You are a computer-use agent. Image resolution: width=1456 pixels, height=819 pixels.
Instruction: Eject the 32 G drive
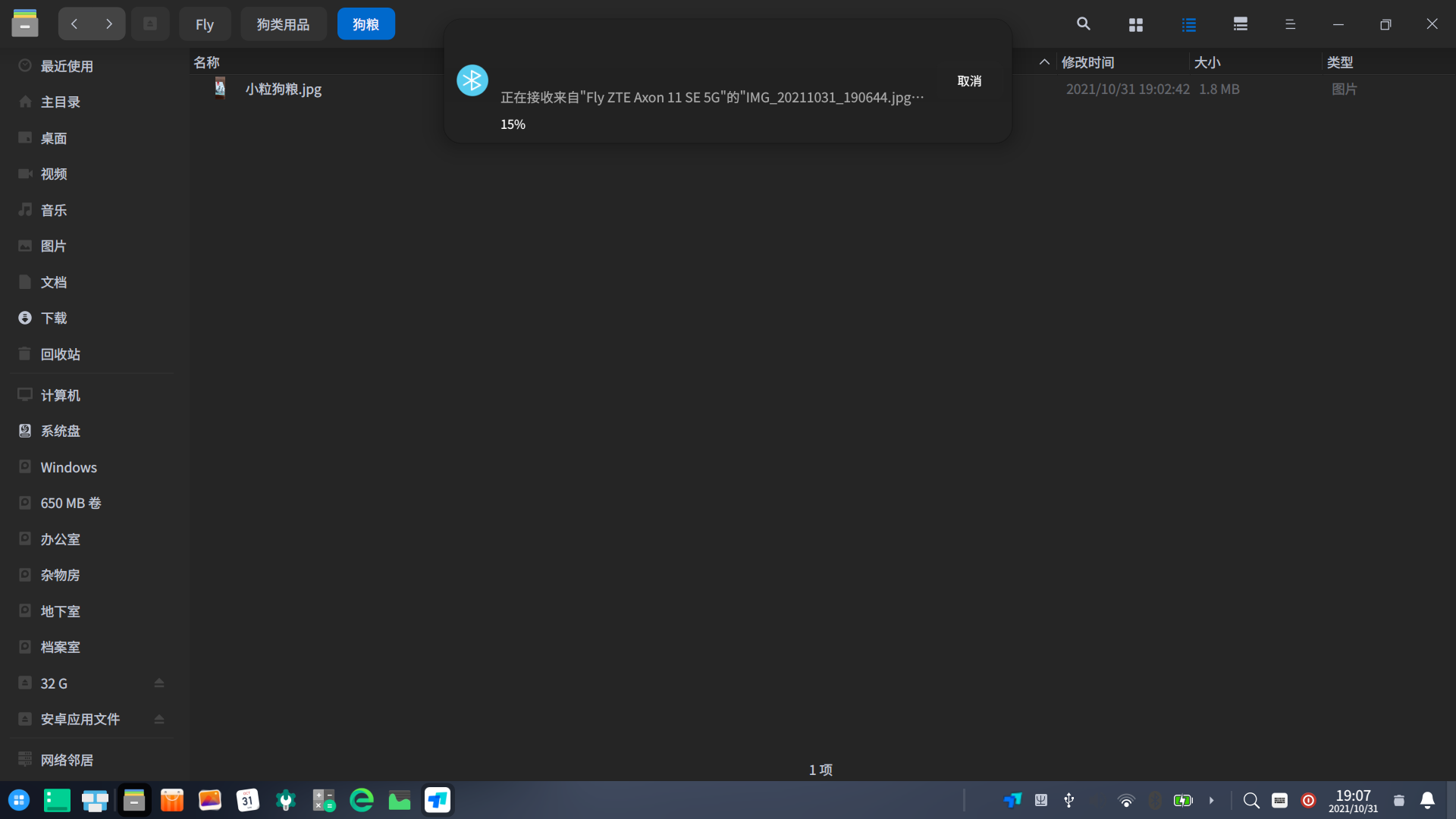159,683
